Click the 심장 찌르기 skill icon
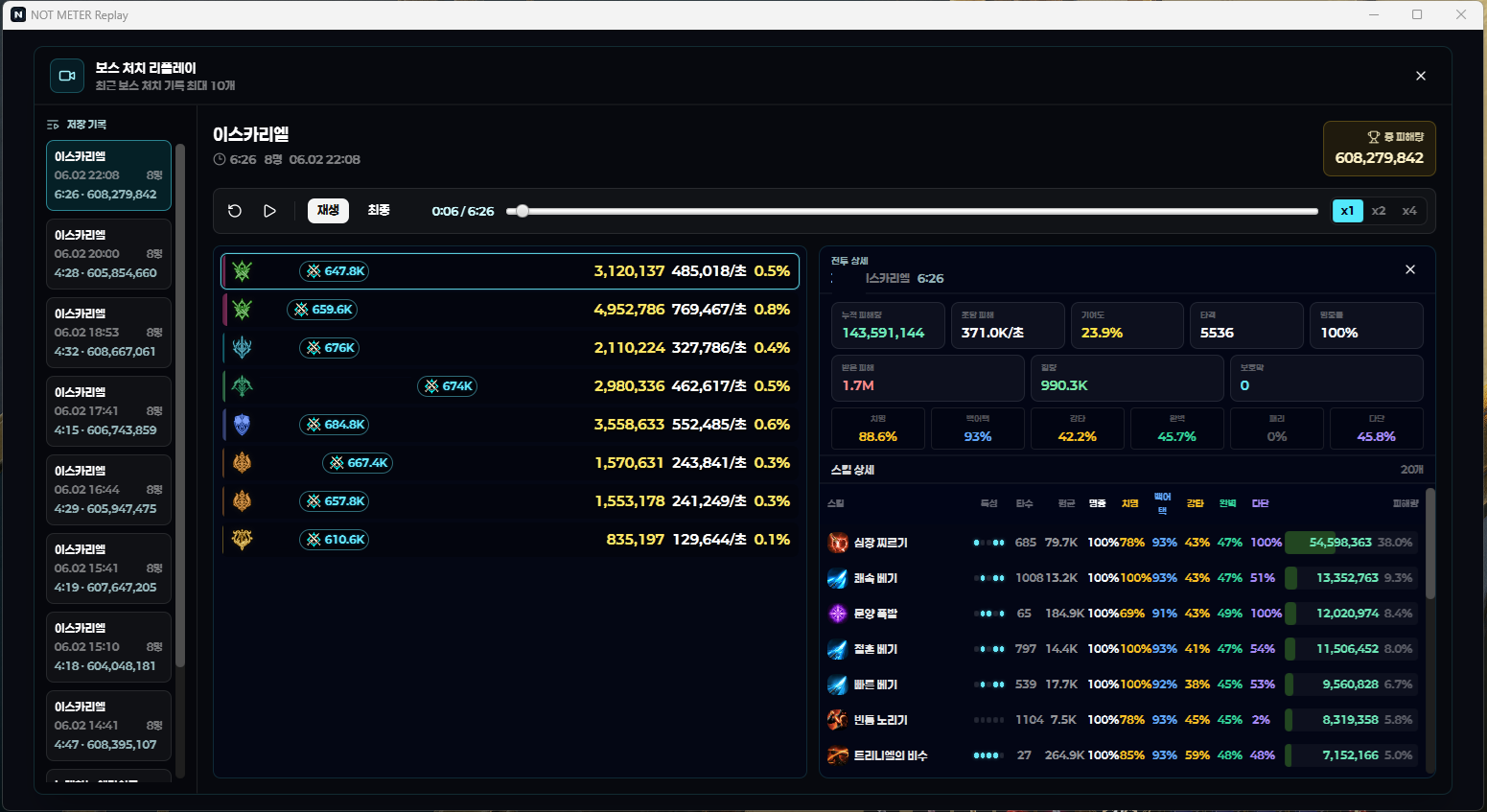The width and height of the screenshot is (1487, 812). 838,543
